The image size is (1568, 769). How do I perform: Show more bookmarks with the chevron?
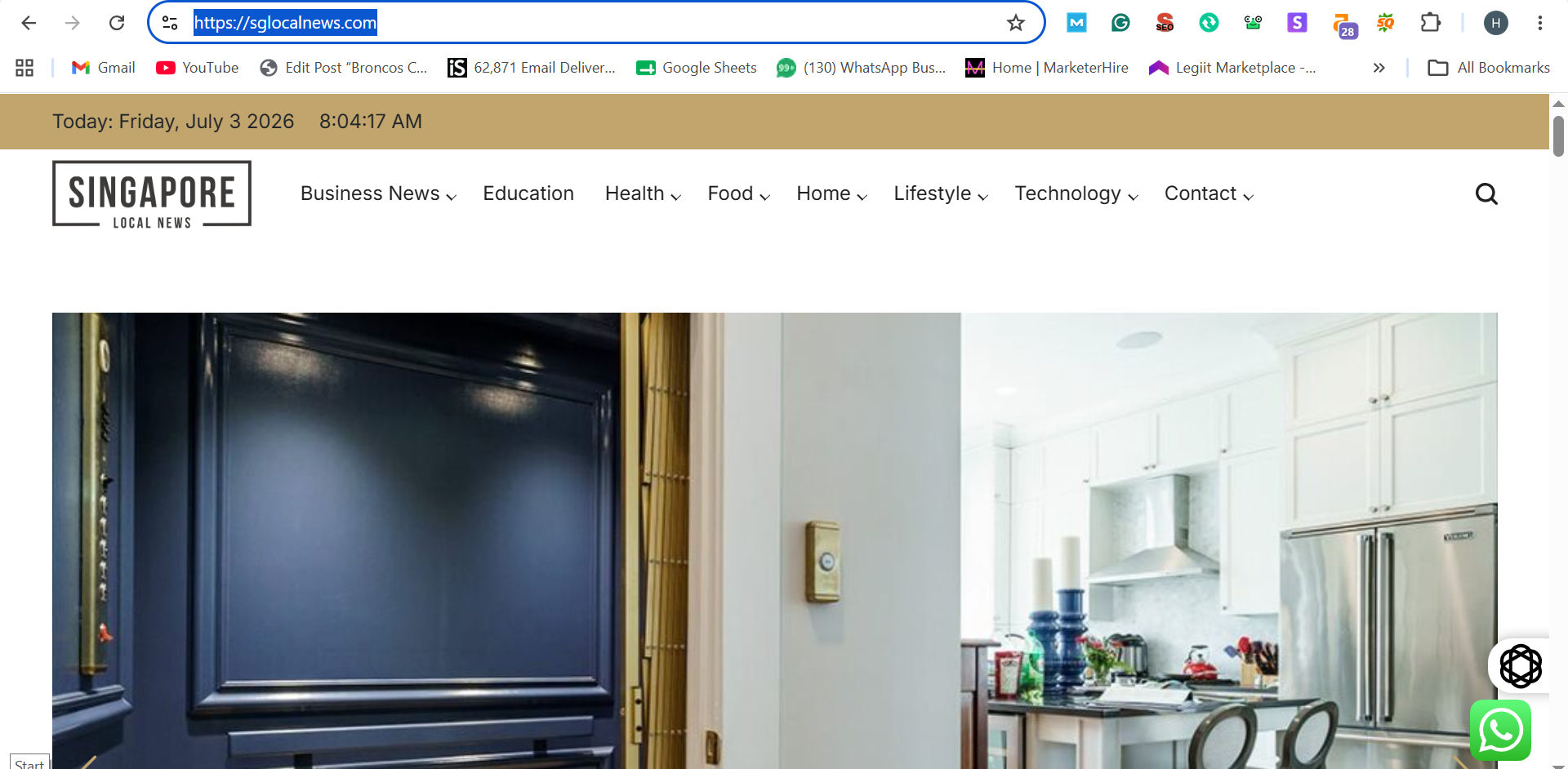(1379, 68)
